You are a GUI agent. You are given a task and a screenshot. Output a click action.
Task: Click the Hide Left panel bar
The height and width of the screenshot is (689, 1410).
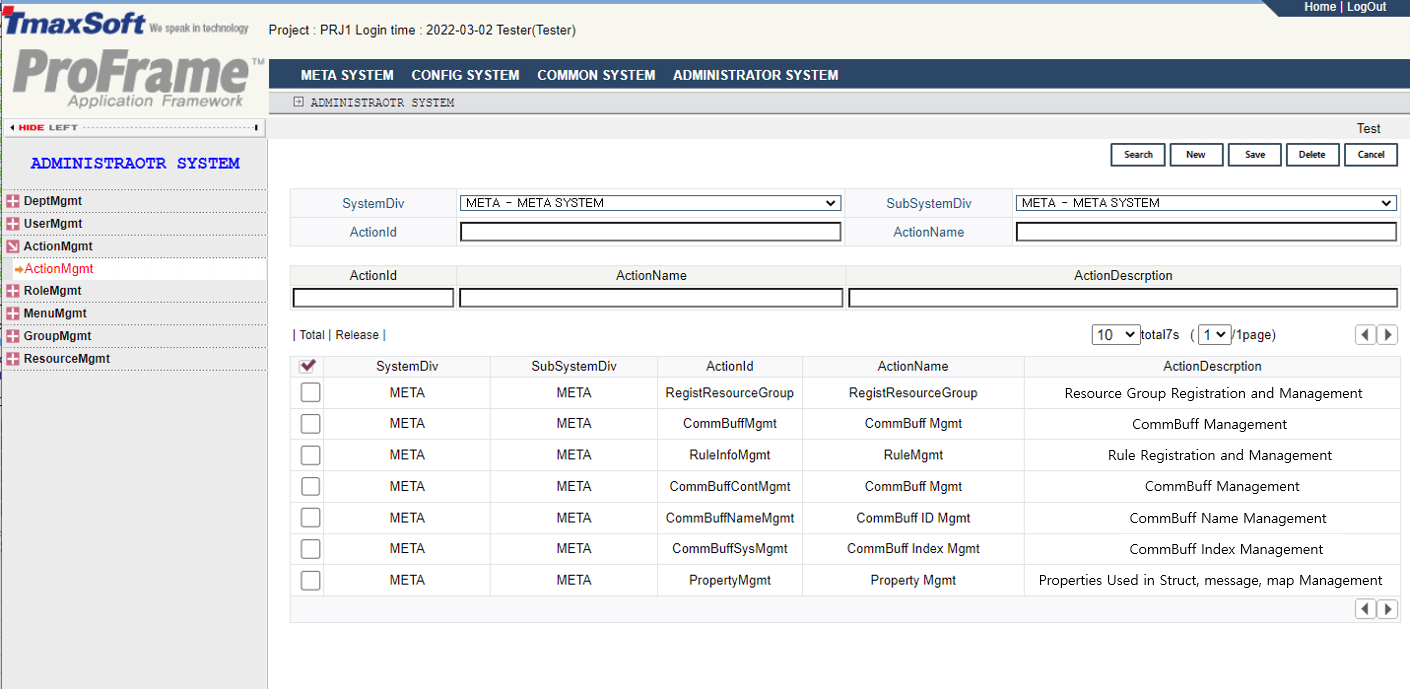(x=134, y=127)
